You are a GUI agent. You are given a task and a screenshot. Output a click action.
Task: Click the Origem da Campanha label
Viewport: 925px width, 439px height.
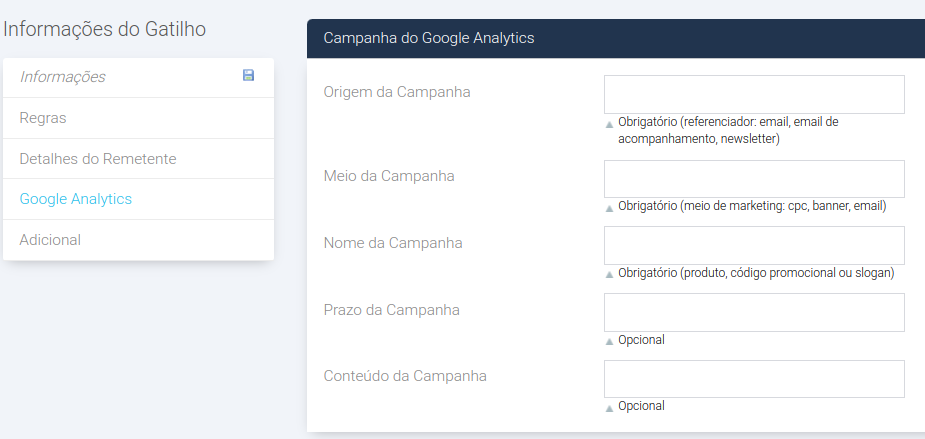click(397, 92)
